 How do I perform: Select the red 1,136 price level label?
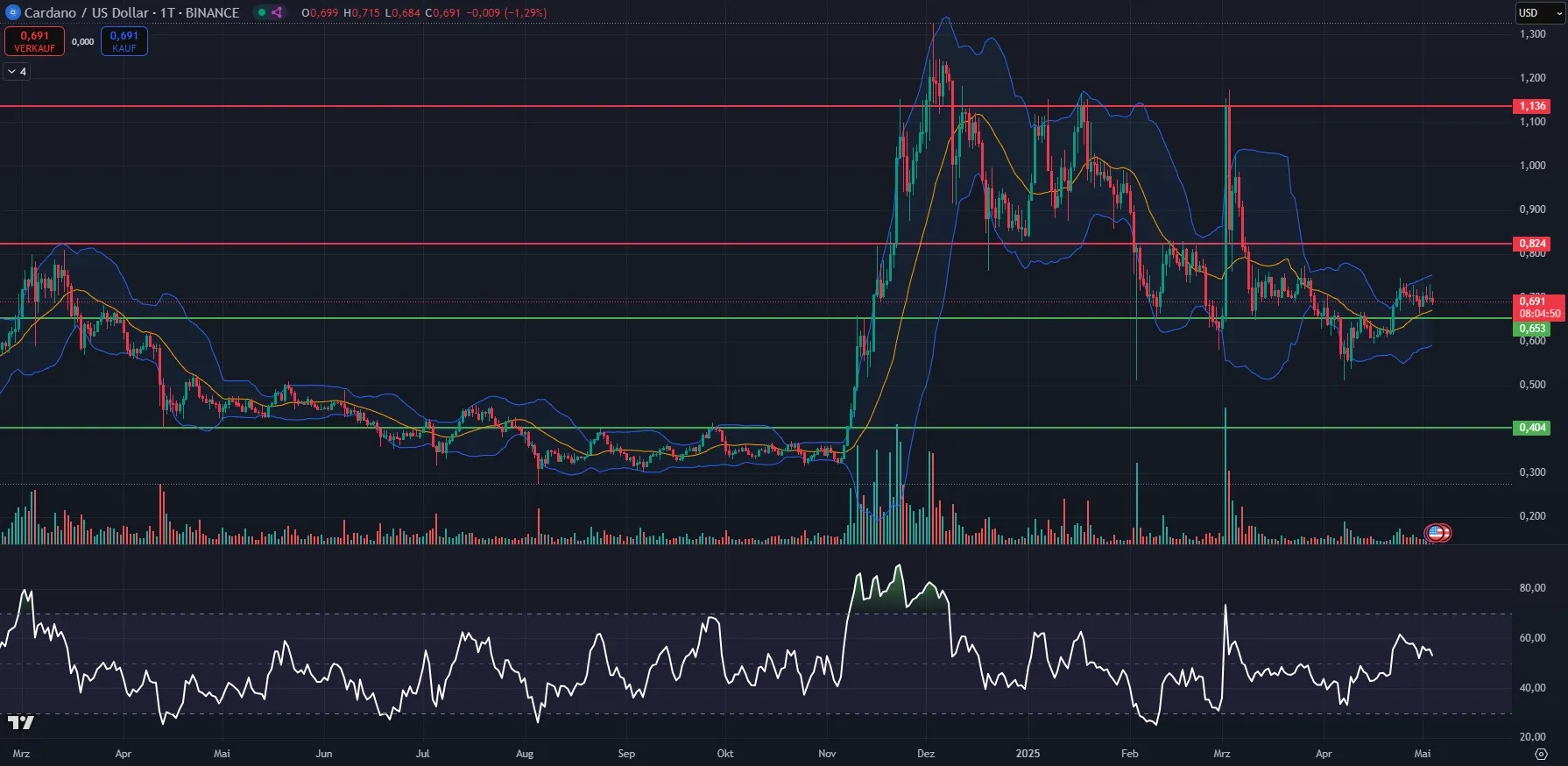1532,106
